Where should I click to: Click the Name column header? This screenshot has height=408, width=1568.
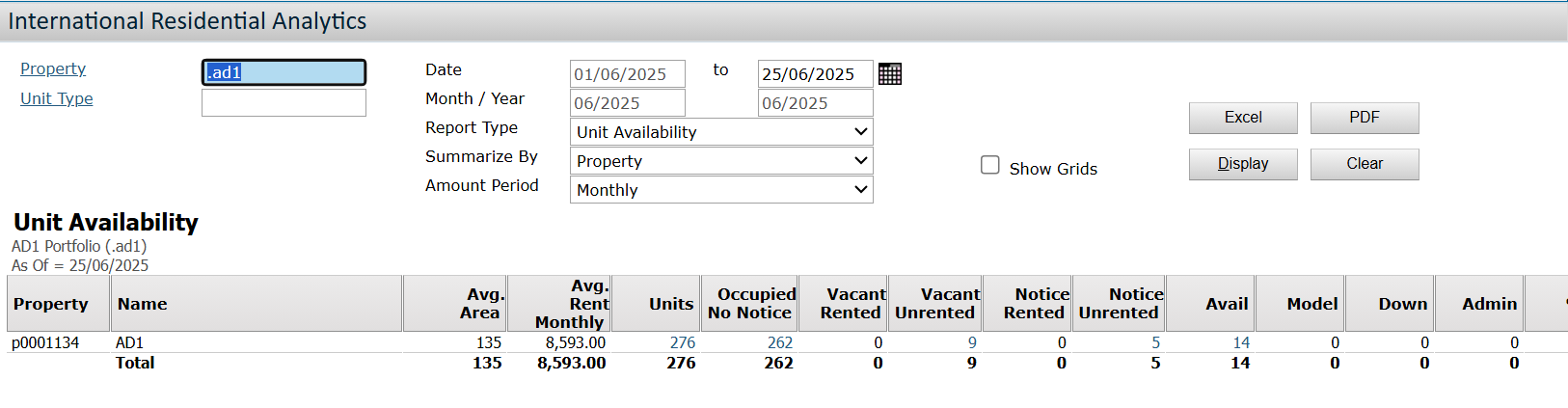pos(257,304)
